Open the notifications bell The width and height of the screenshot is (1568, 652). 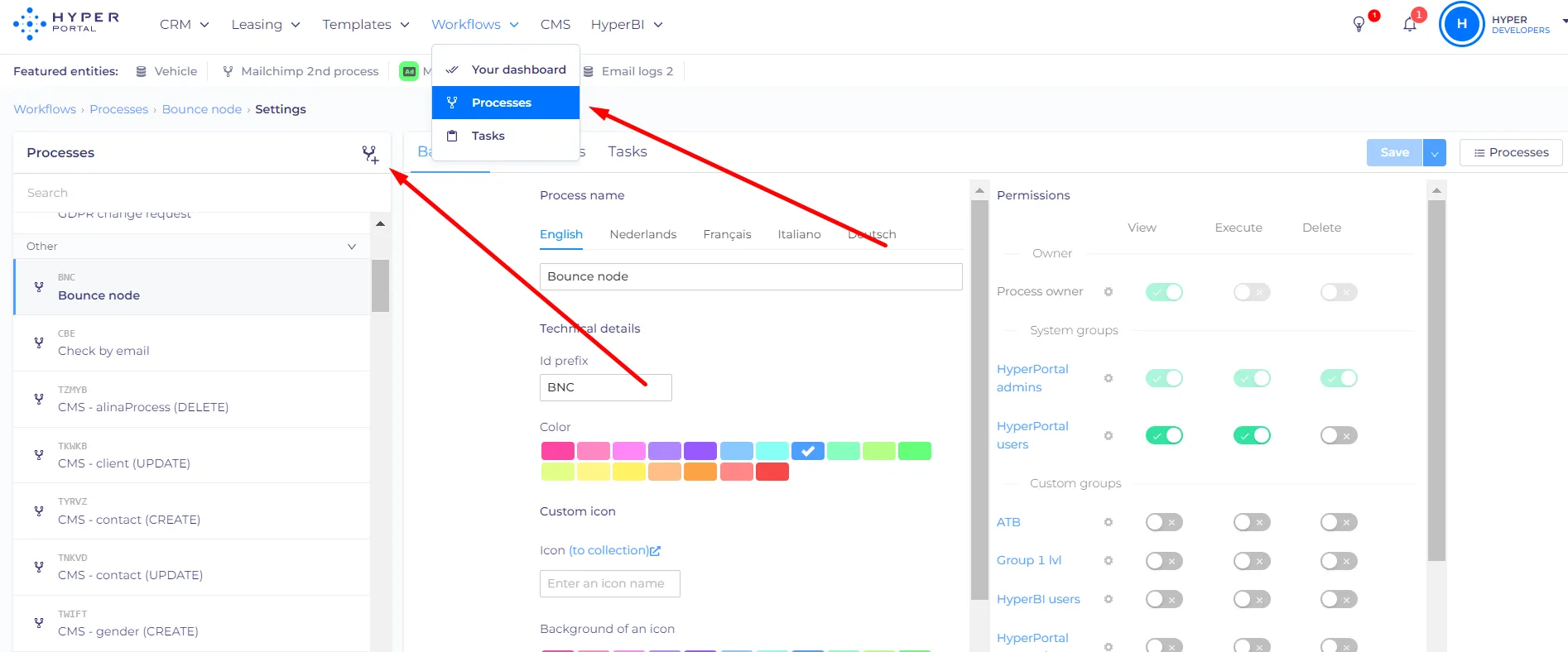[1410, 24]
